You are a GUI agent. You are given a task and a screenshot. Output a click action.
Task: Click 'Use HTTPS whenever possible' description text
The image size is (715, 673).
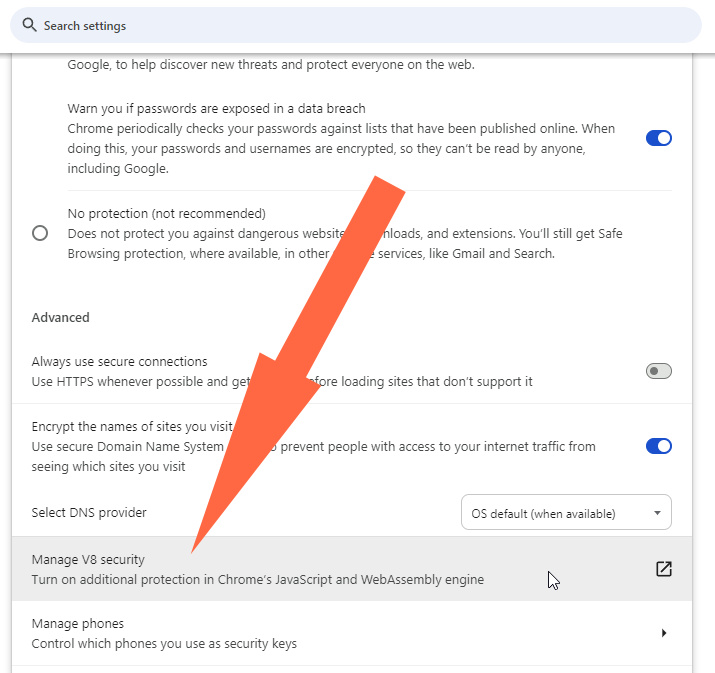click(x=282, y=382)
